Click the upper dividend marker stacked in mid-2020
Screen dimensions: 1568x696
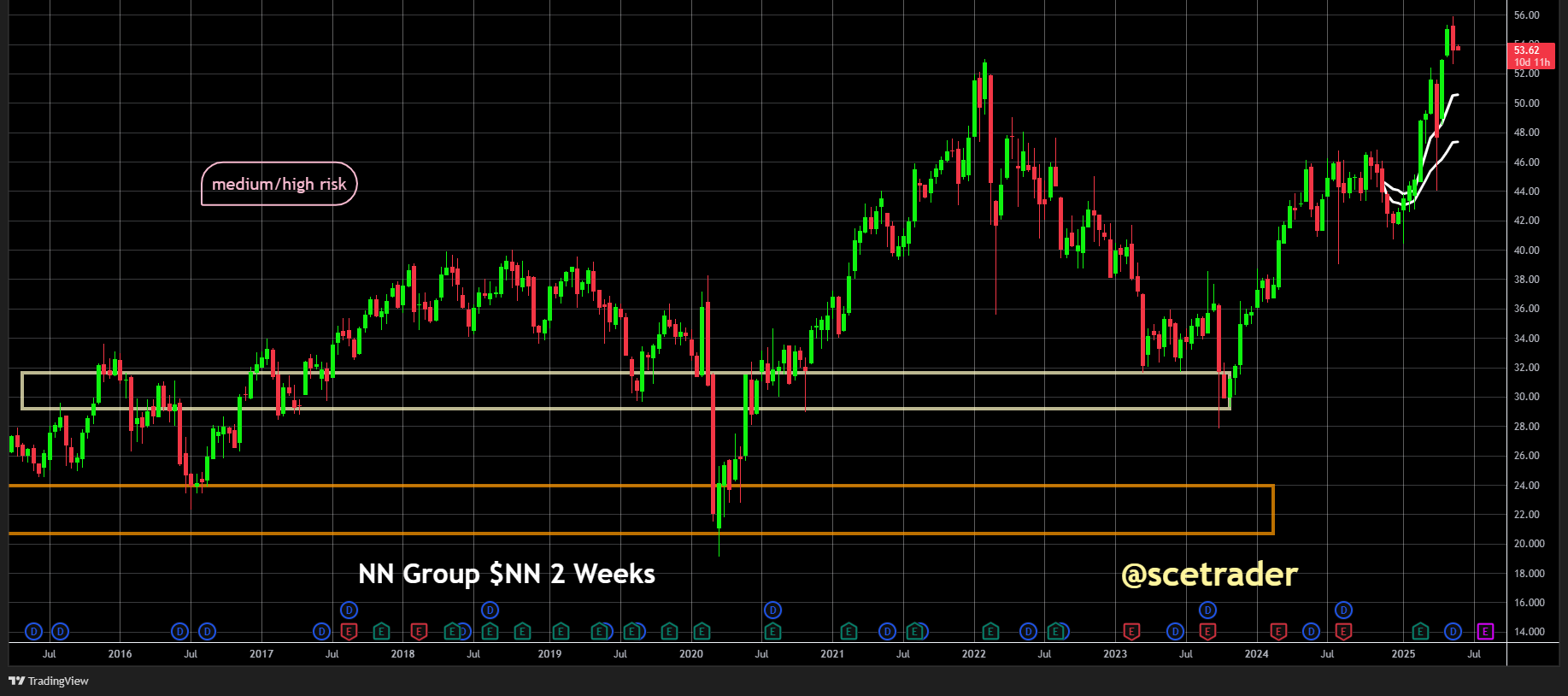(772, 610)
